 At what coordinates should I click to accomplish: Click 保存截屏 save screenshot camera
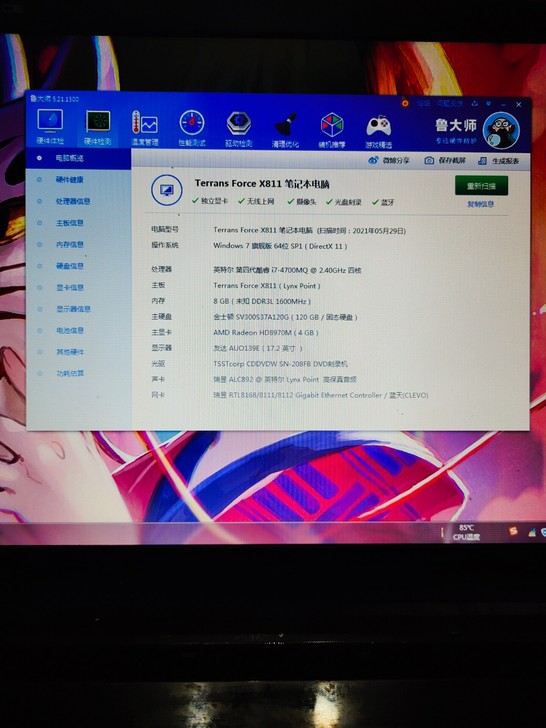click(x=445, y=161)
